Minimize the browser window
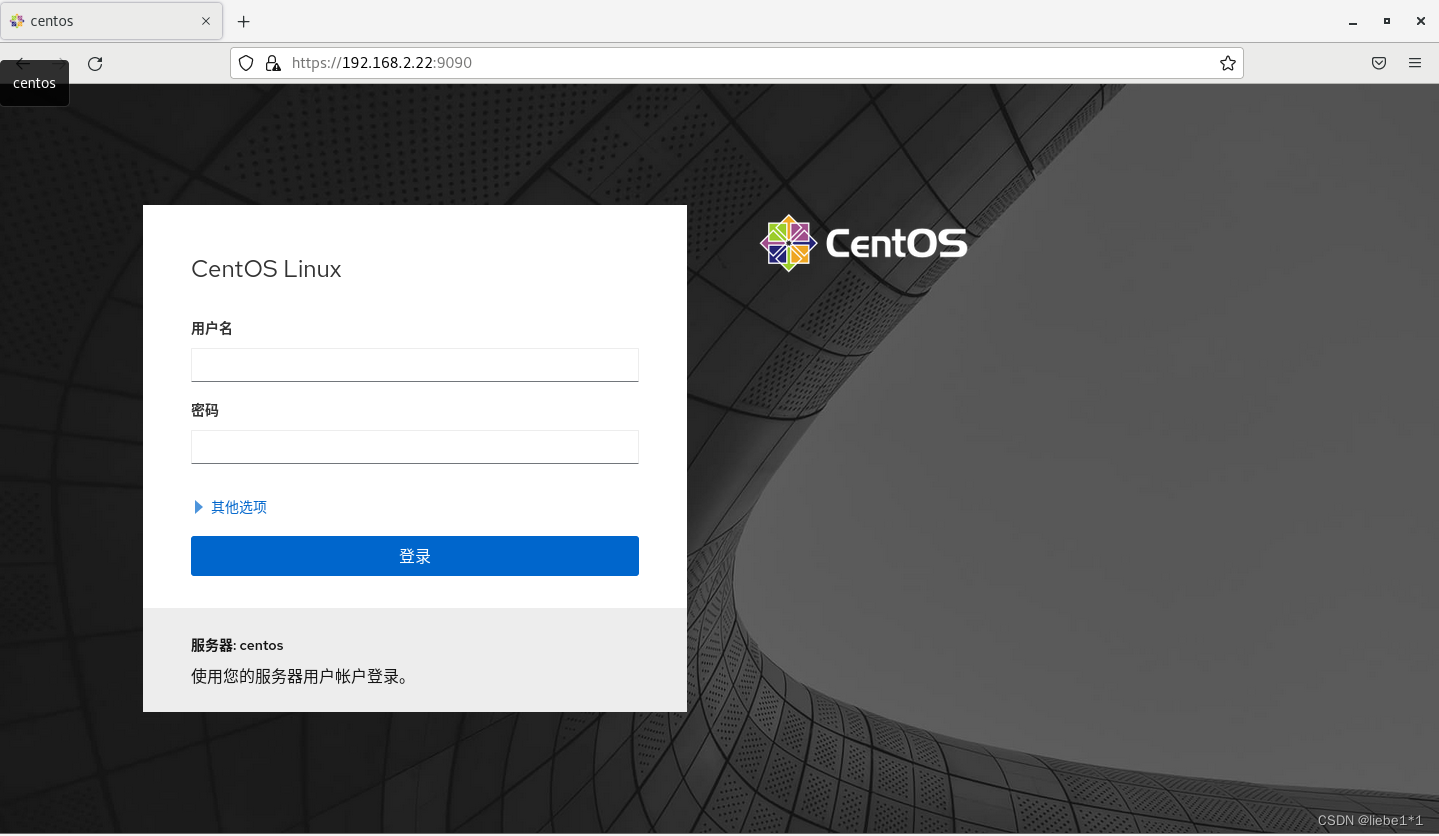This screenshot has width=1439, height=836. coord(1352,21)
